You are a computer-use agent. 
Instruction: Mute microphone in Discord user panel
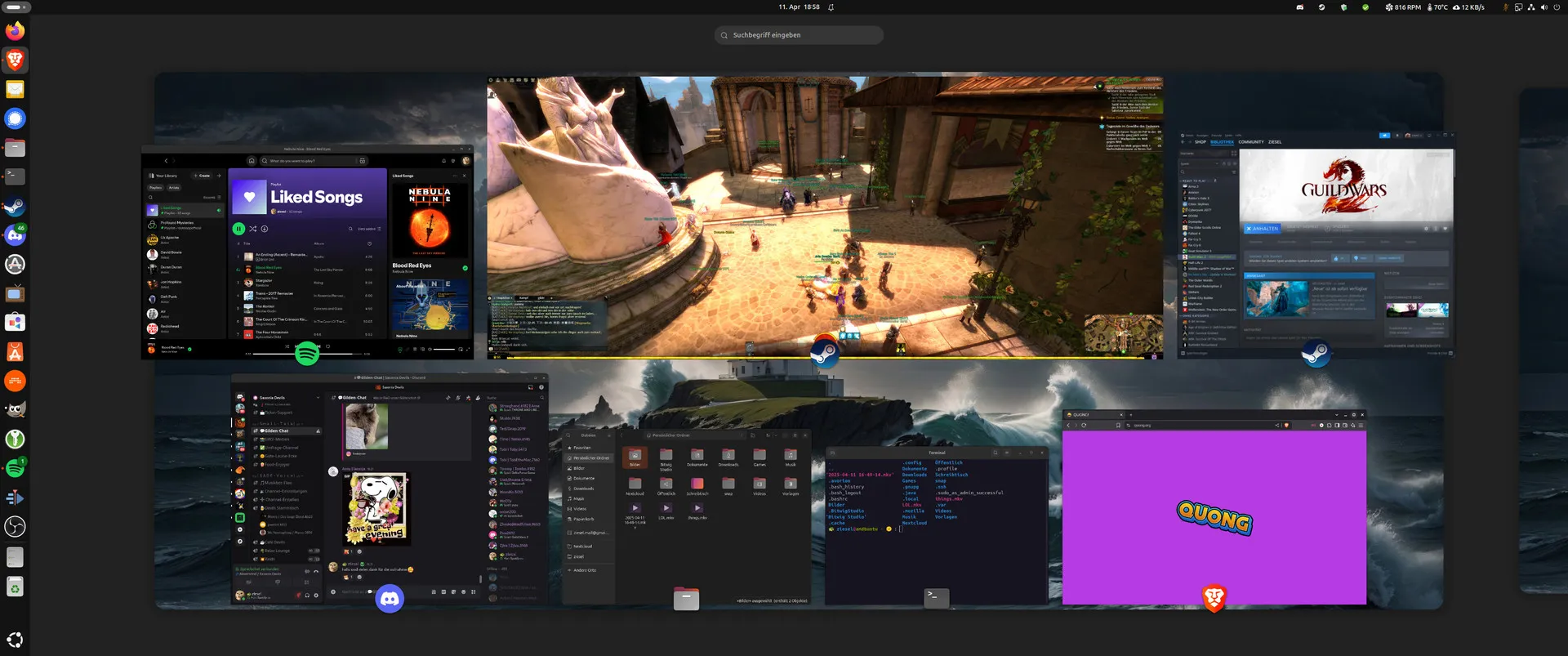[298, 596]
